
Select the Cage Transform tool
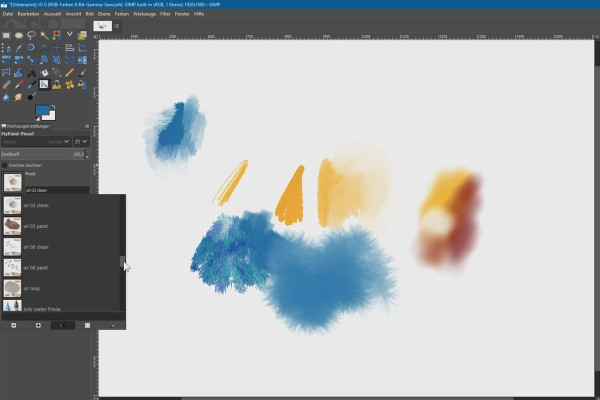6,72
